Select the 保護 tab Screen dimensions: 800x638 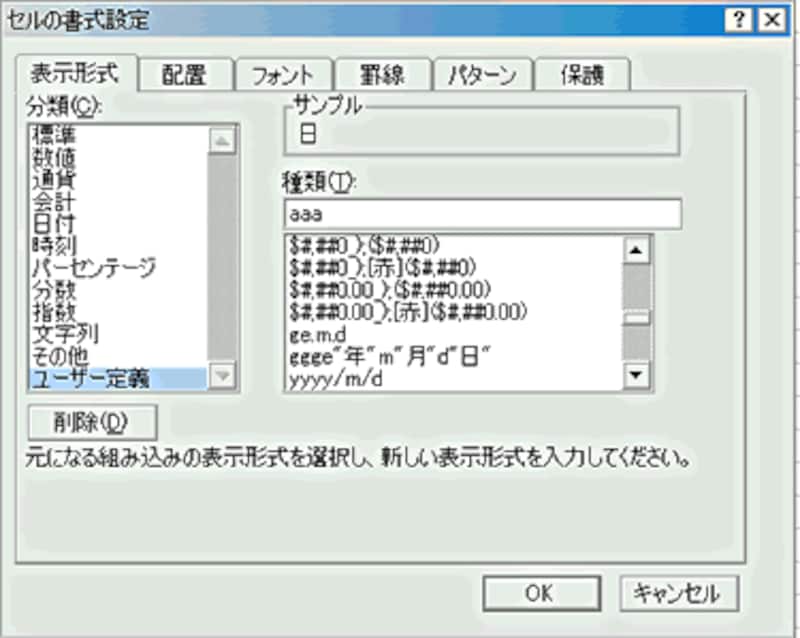pos(582,75)
